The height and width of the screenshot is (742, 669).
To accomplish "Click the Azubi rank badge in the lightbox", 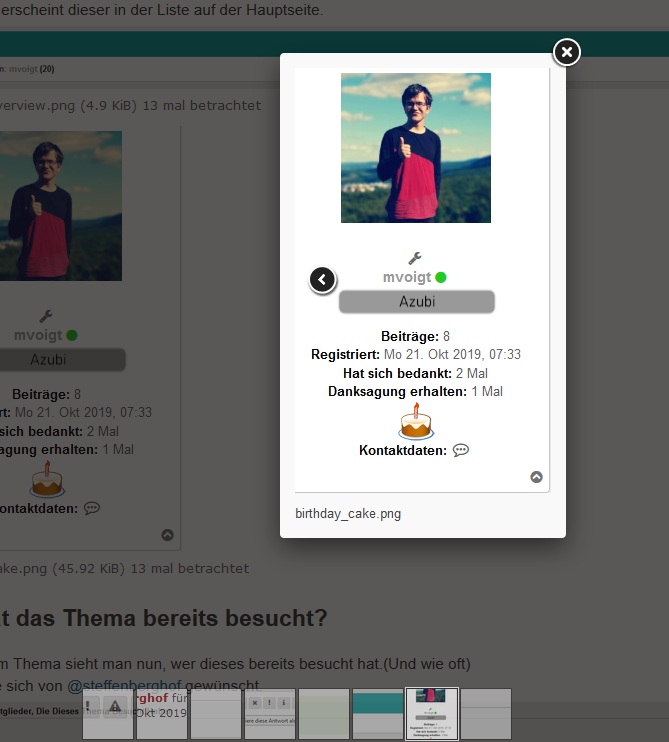I will click(416, 302).
